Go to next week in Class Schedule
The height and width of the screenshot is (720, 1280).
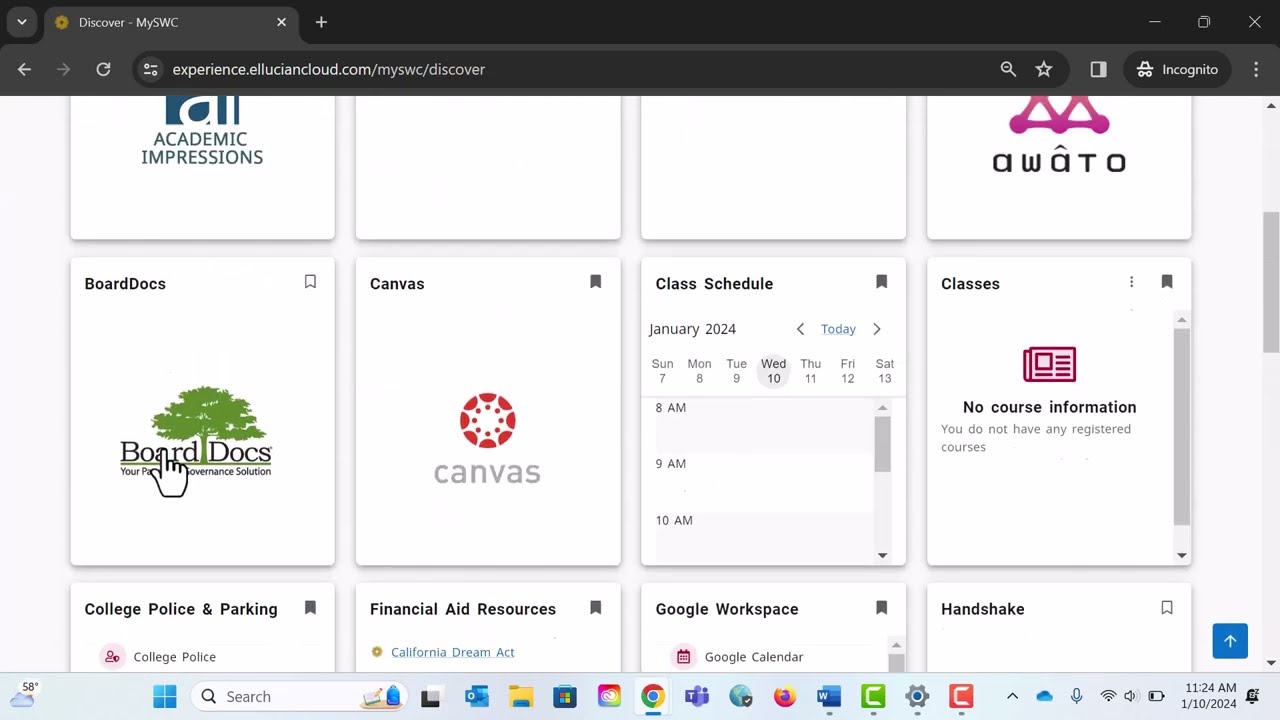click(x=877, y=329)
